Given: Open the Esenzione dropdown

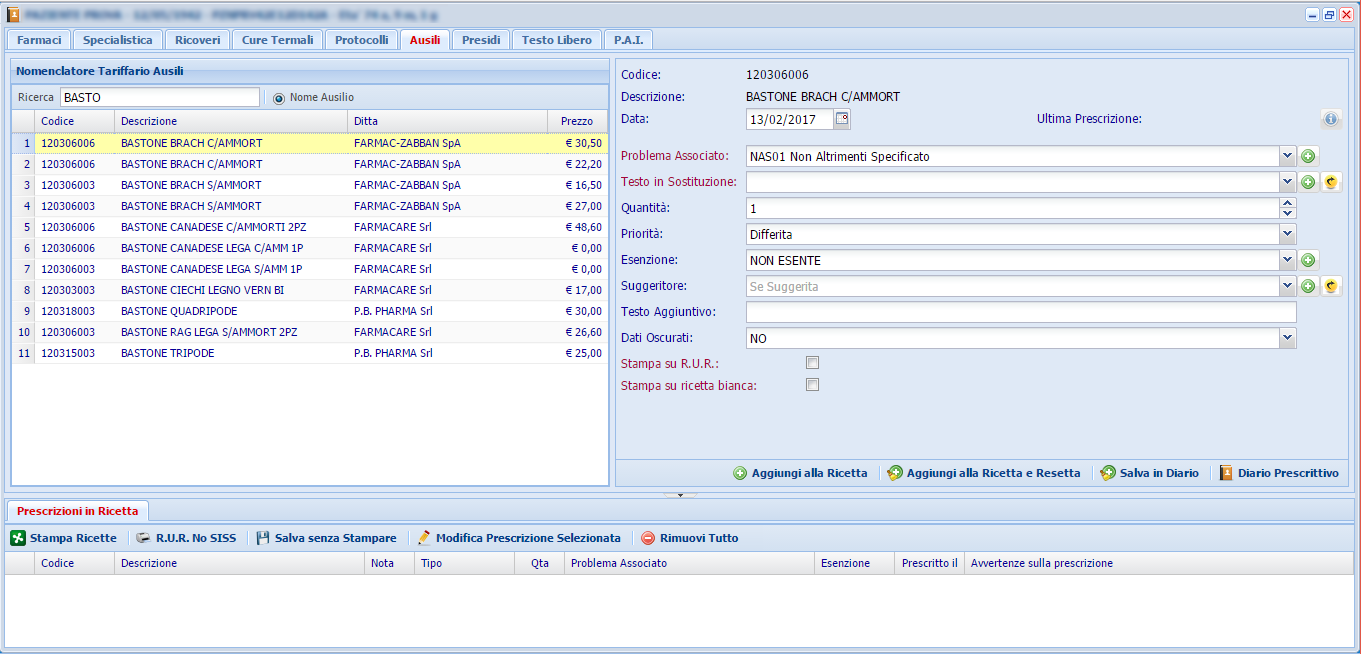Looking at the screenshot, I should click(1288, 260).
